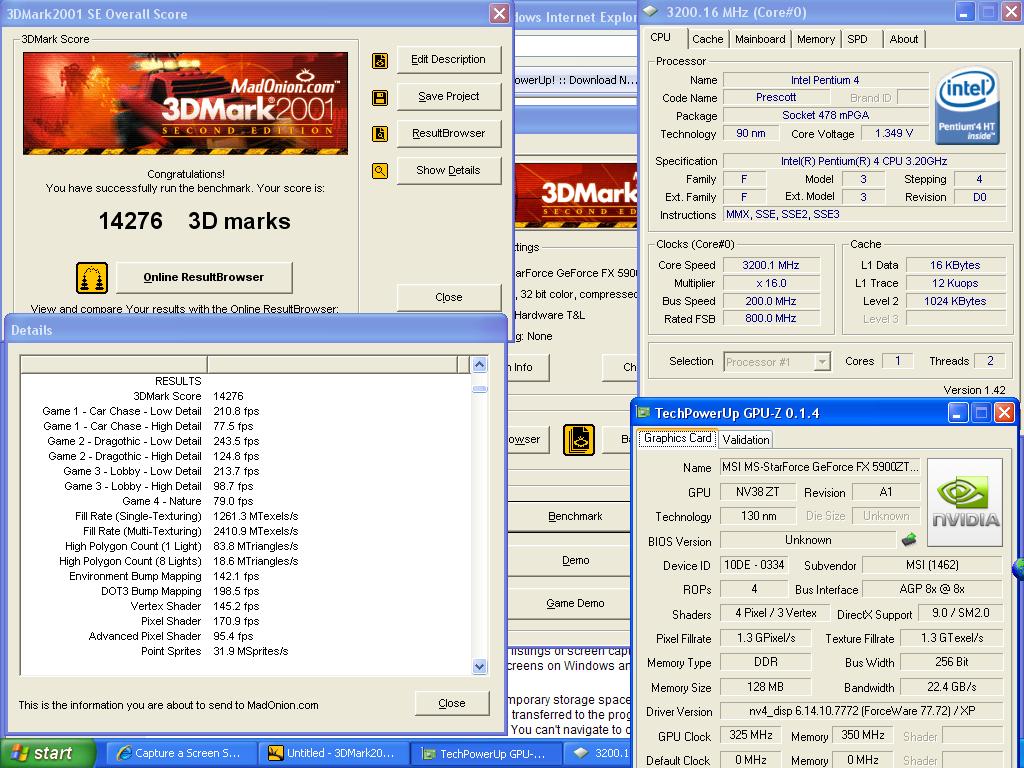Click the Core Voltage 1.349 V value
The width and height of the screenshot is (1024, 768).
tap(893, 133)
